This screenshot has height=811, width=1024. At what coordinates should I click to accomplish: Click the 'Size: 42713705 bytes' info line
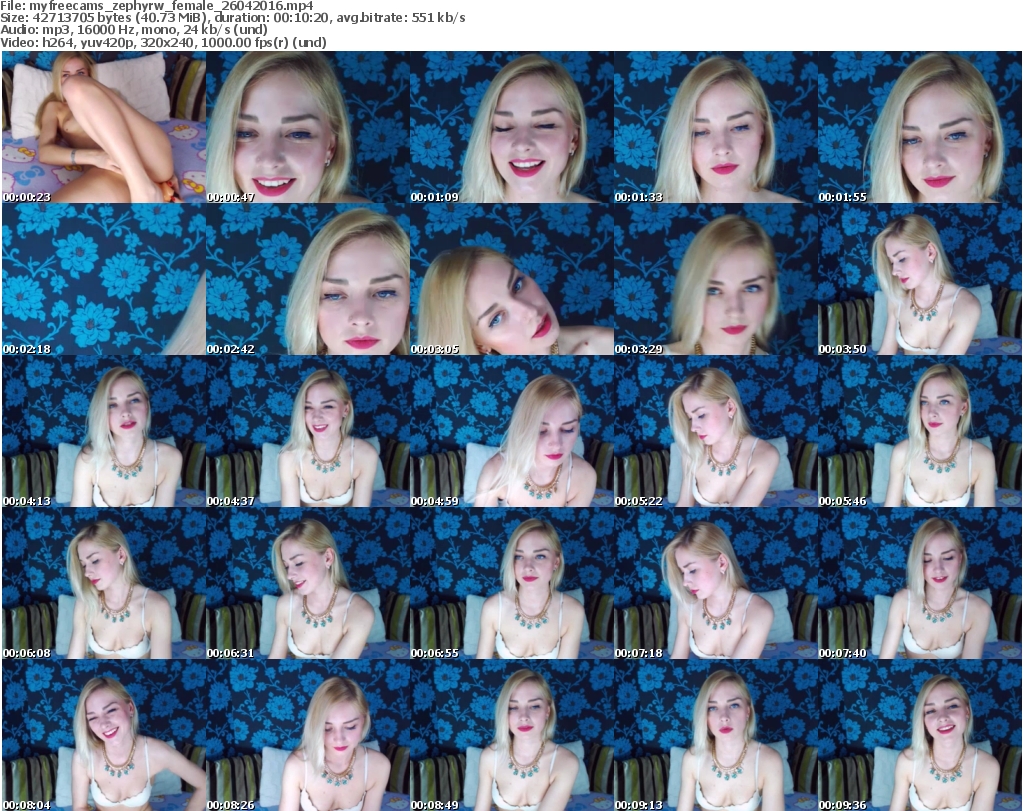[232, 18]
